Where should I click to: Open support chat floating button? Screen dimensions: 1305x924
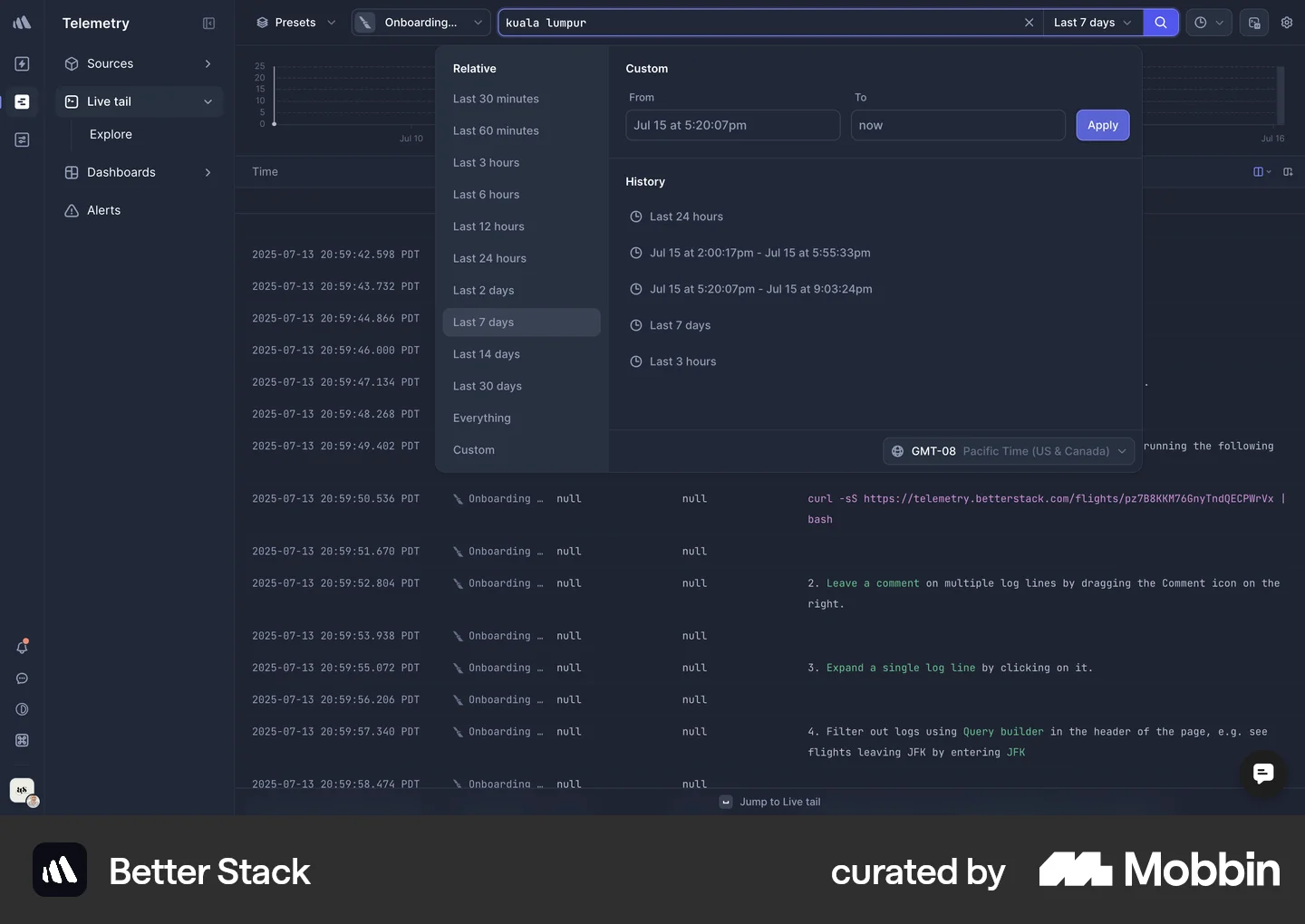coord(1262,774)
